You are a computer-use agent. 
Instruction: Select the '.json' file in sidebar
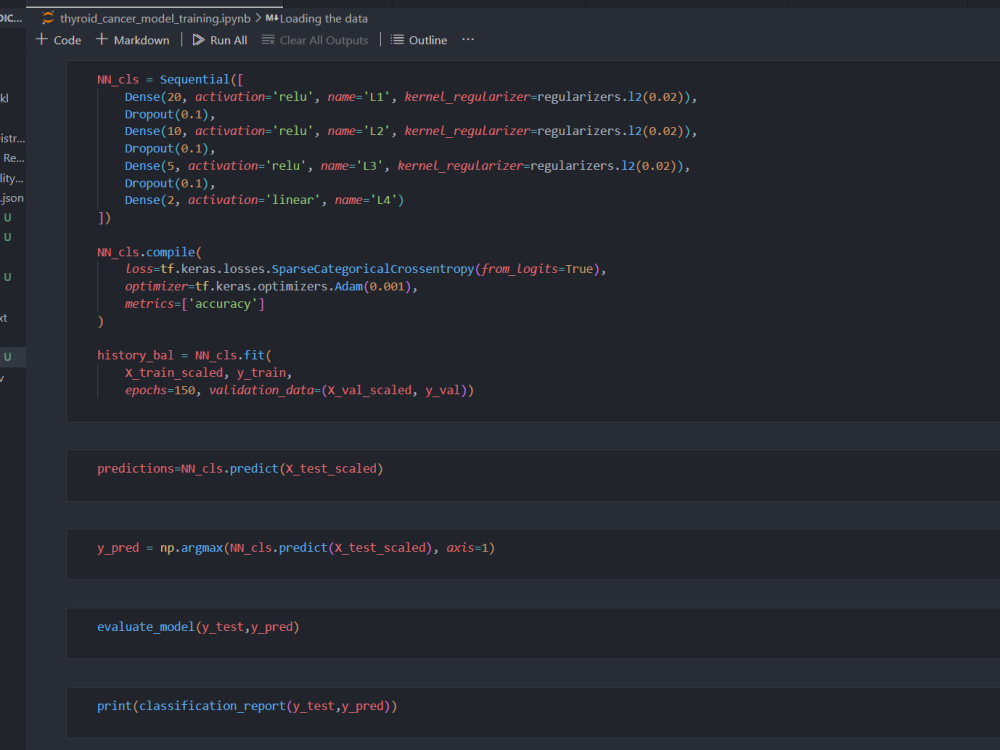(13, 198)
